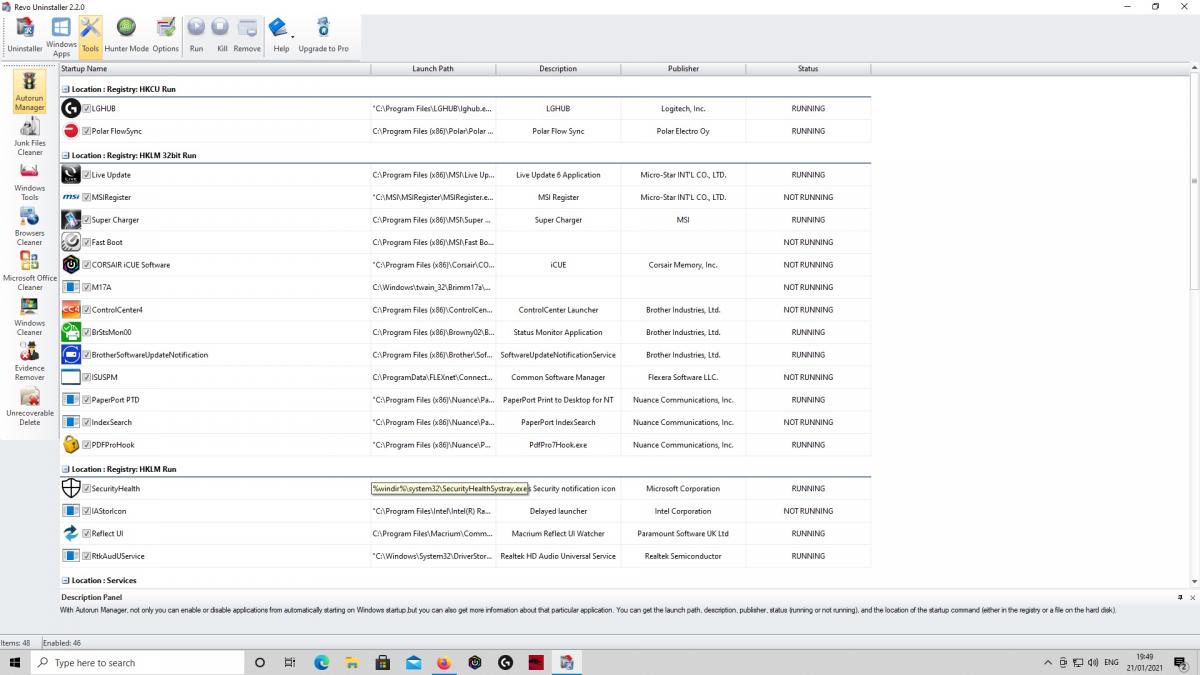
Task: Collapse the HKLM 32bit Run group
Action: 66,156
